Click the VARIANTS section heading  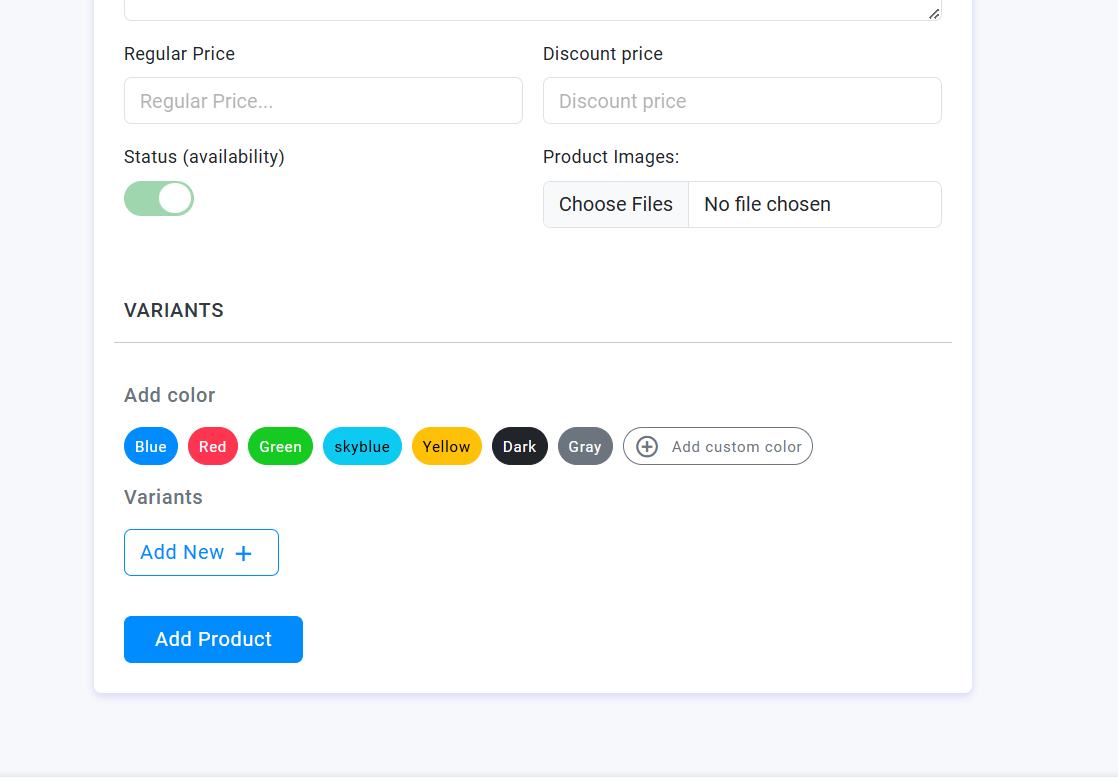[174, 310]
